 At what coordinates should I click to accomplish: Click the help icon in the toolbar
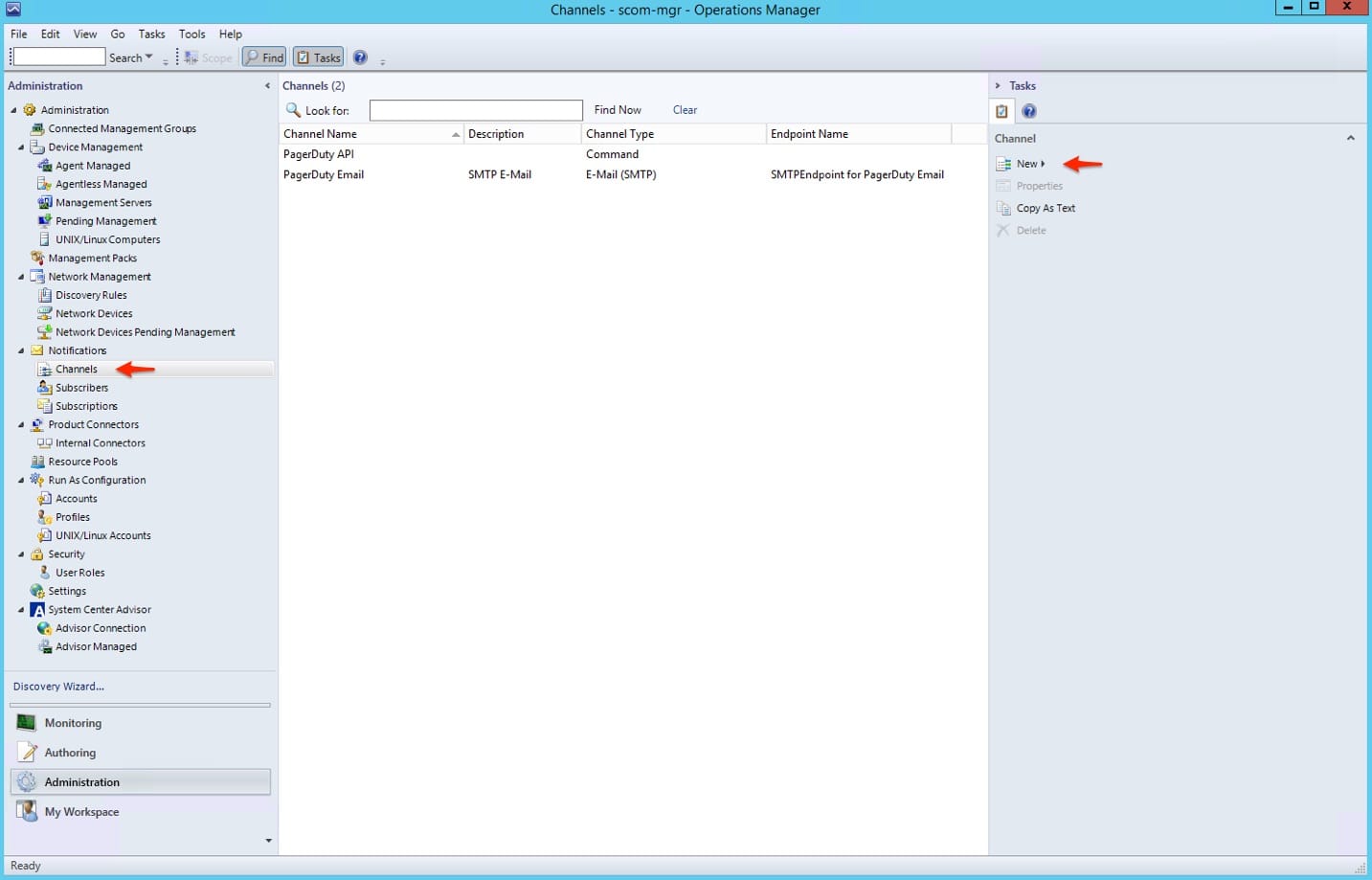(x=360, y=57)
